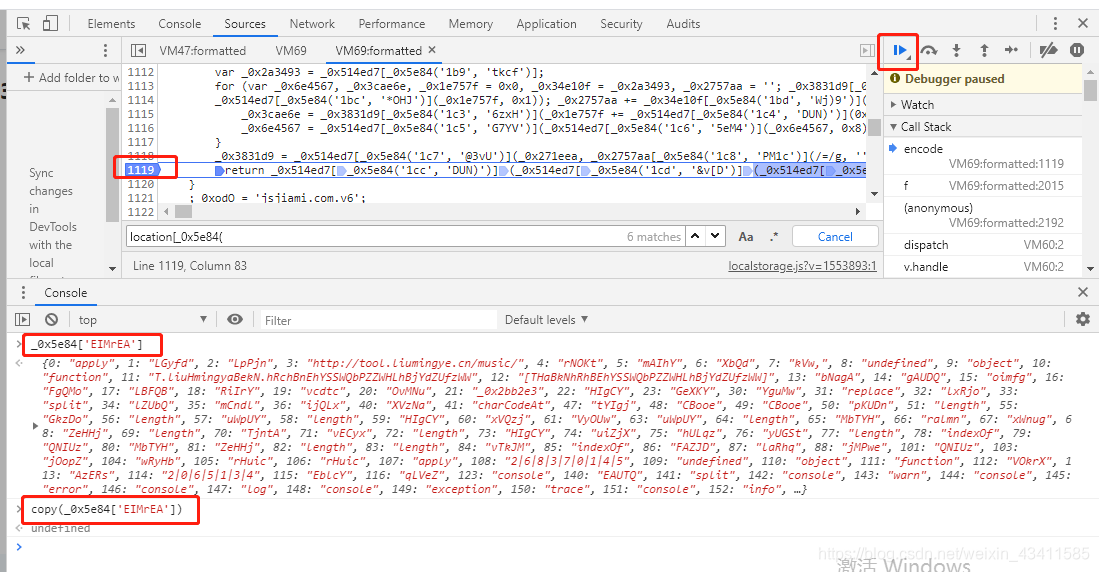The height and width of the screenshot is (572, 1099).
Task: Open the Performance panel
Action: pos(392,24)
